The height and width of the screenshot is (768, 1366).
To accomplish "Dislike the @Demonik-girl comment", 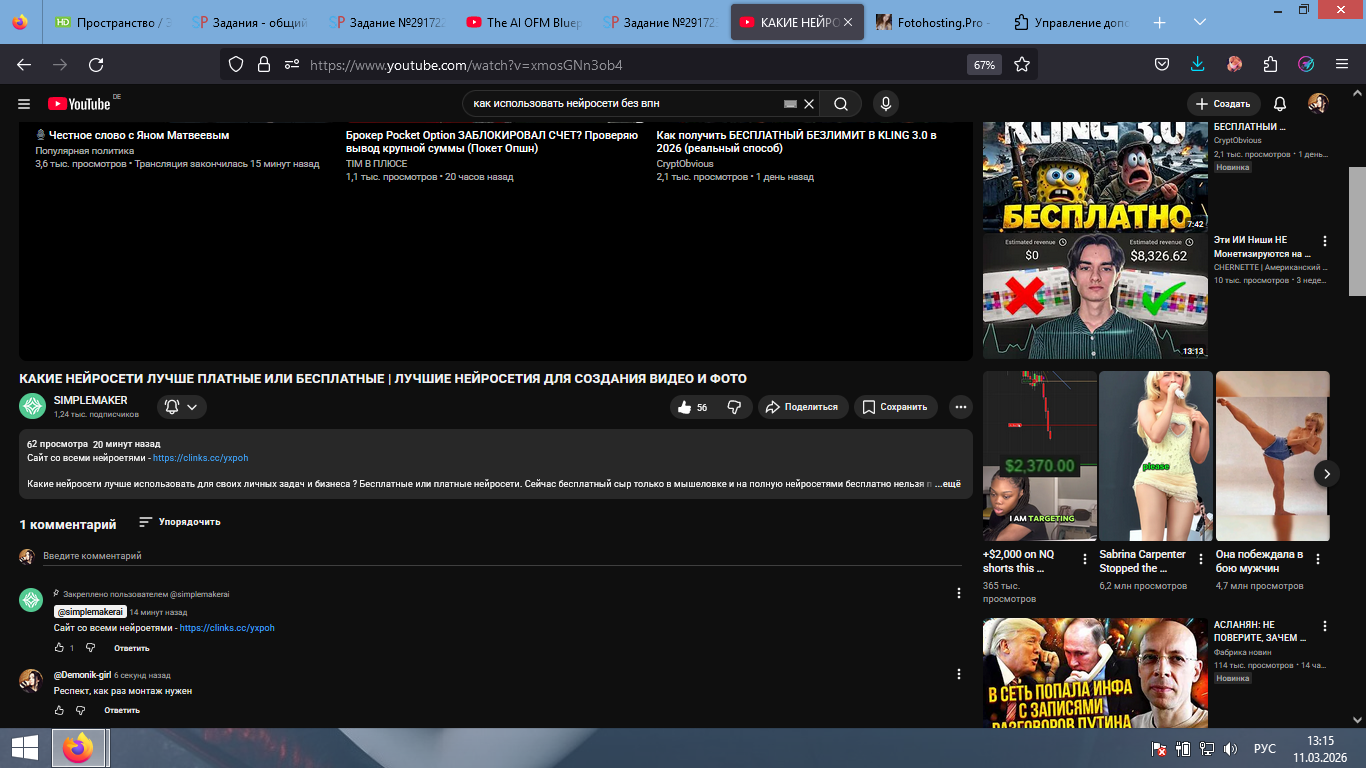I will (x=81, y=710).
